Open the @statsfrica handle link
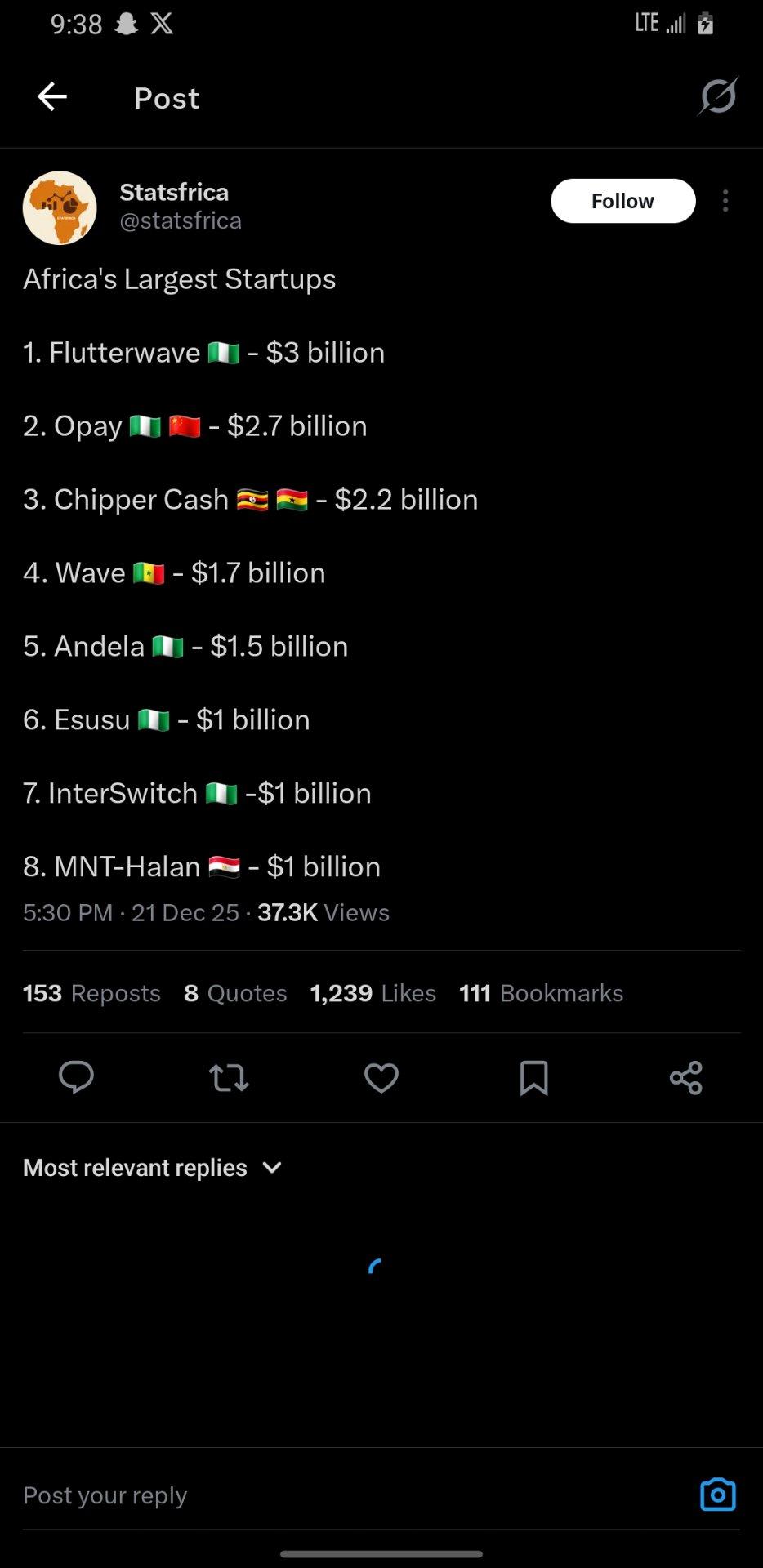This screenshot has height=1568, width=763. (181, 220)
